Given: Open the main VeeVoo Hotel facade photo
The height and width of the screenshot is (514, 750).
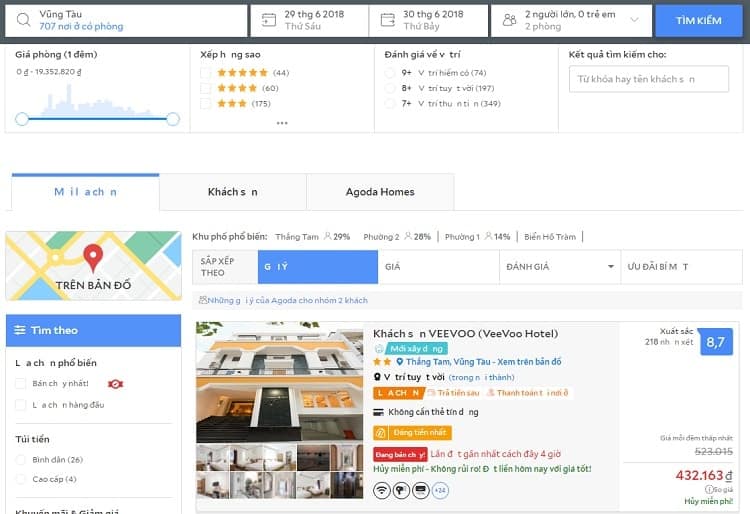Looking at the screenshot, I should (279, 383).
